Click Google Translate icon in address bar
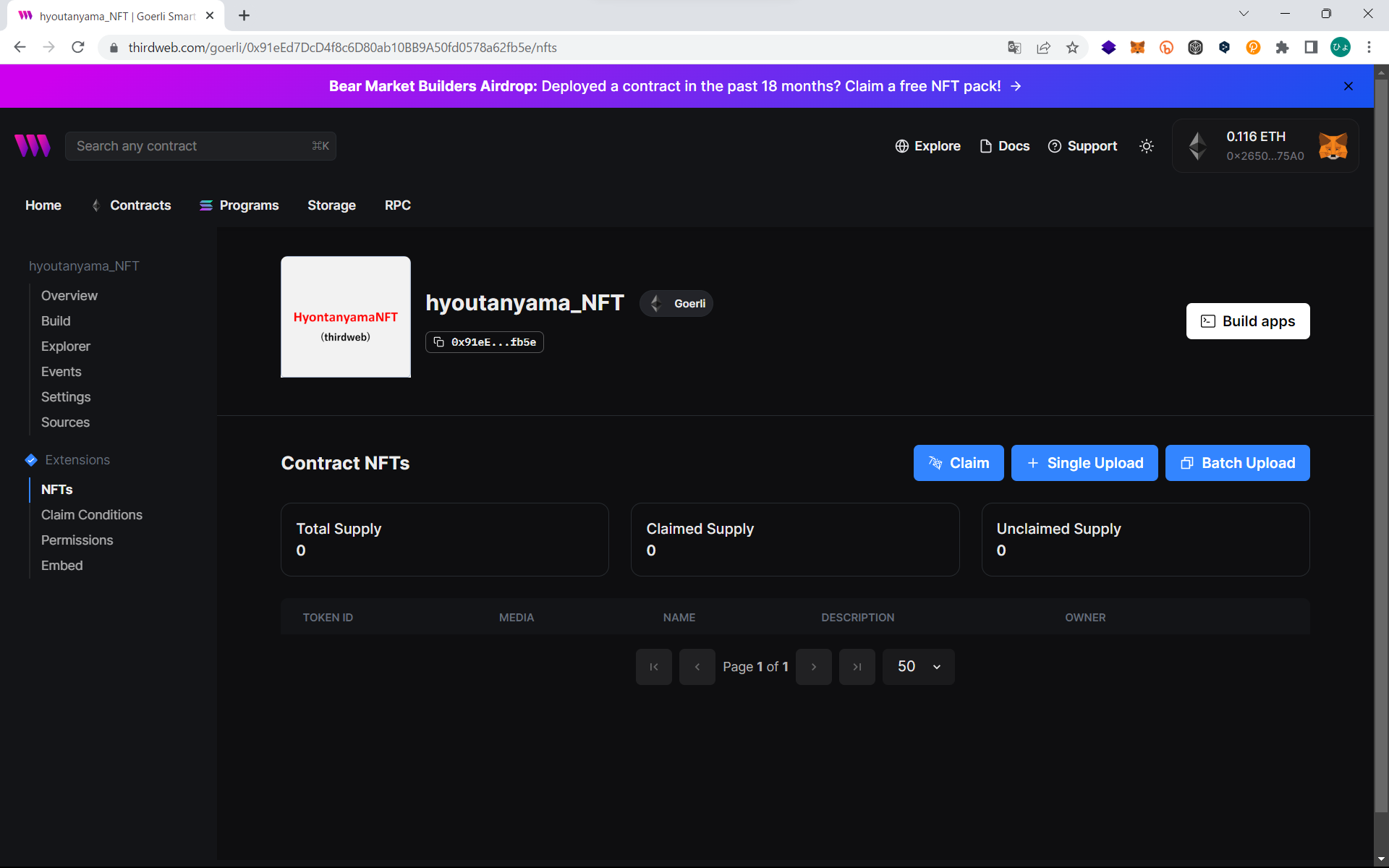The width and height of the screenshot is (1389, 868). (x=1014, y=48)
